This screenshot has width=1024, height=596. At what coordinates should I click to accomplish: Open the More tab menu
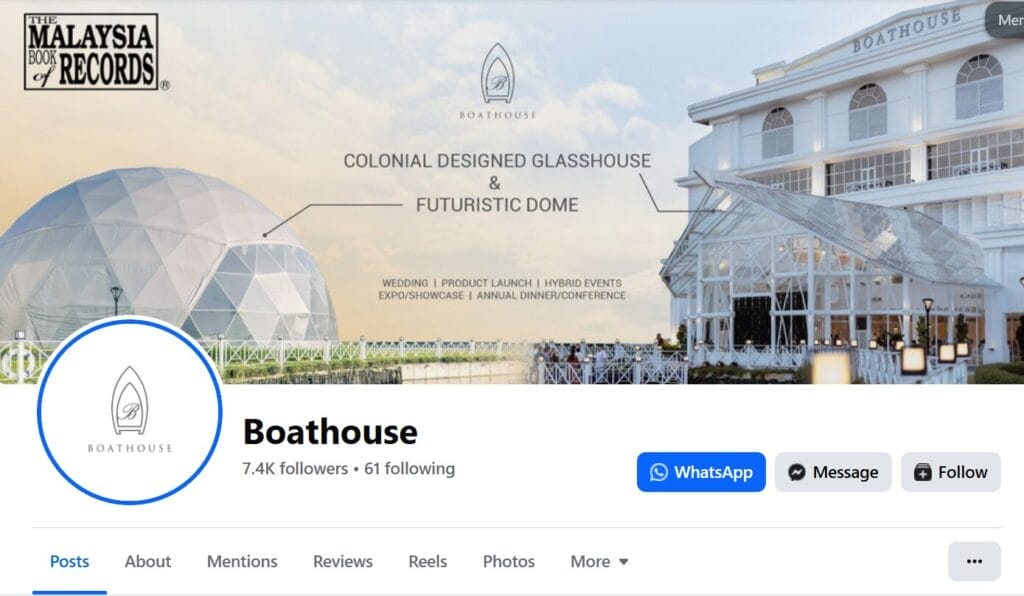(x=599, y=561)
